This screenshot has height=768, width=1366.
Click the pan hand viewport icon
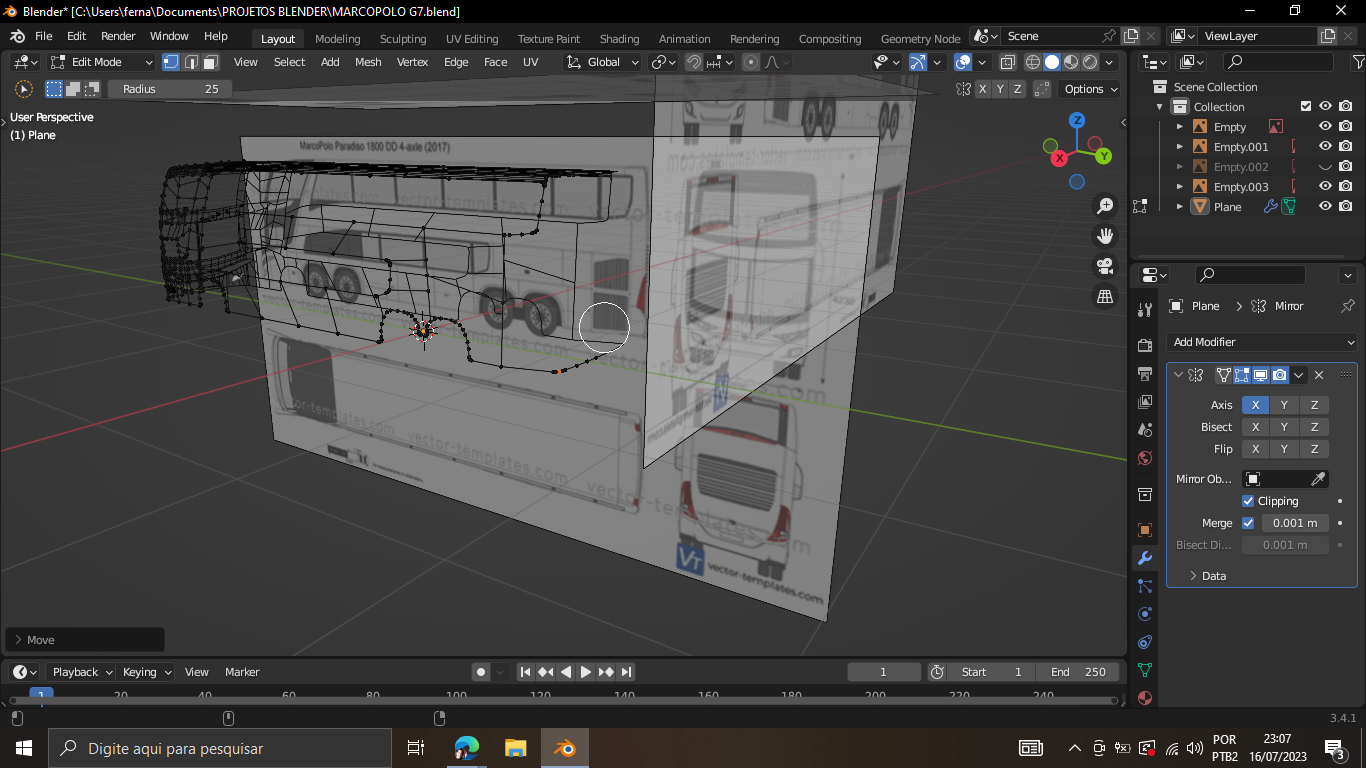(1105, 236)
